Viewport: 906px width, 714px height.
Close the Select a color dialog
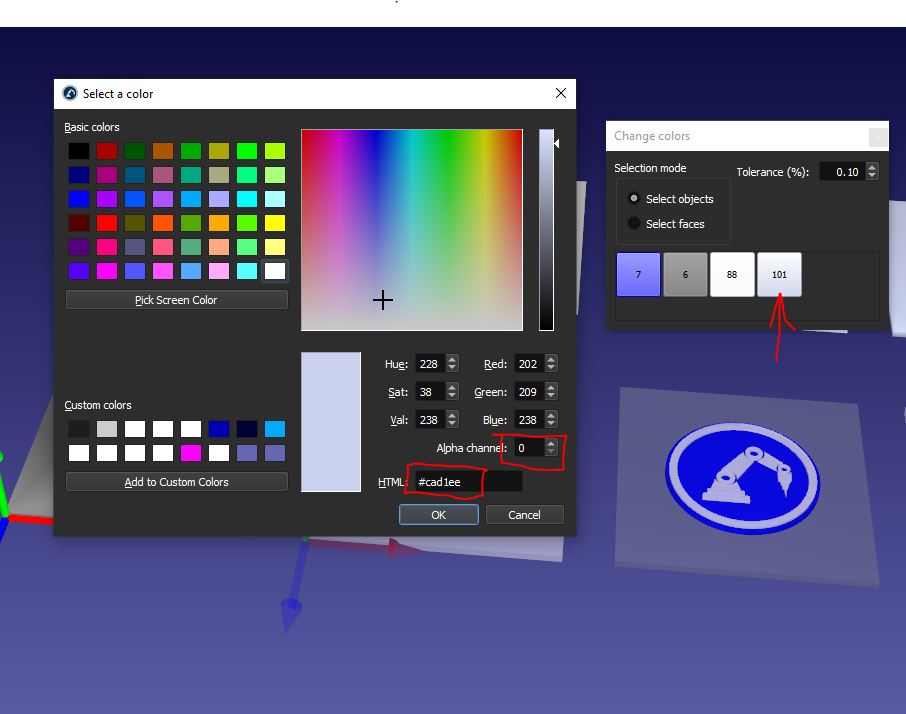click(560, 94)
